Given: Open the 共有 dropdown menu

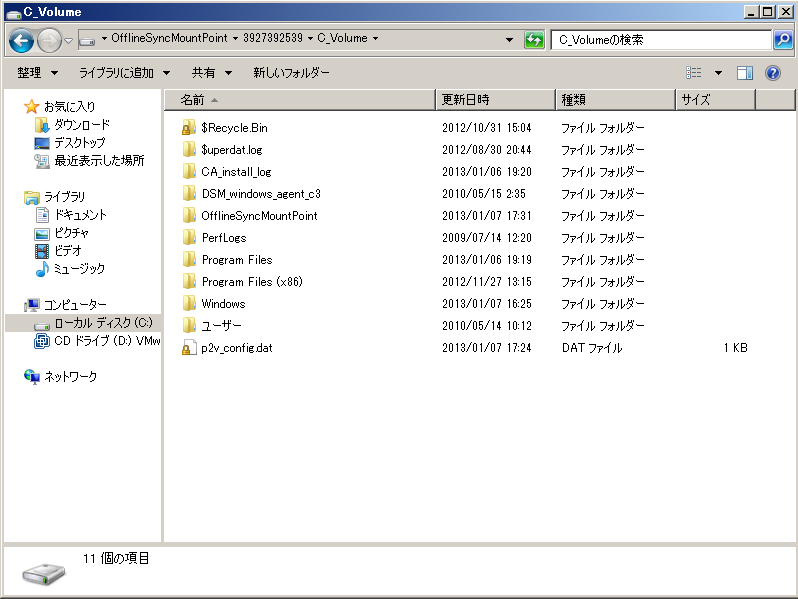Looking at the screenshot, I should click(212, 73).
